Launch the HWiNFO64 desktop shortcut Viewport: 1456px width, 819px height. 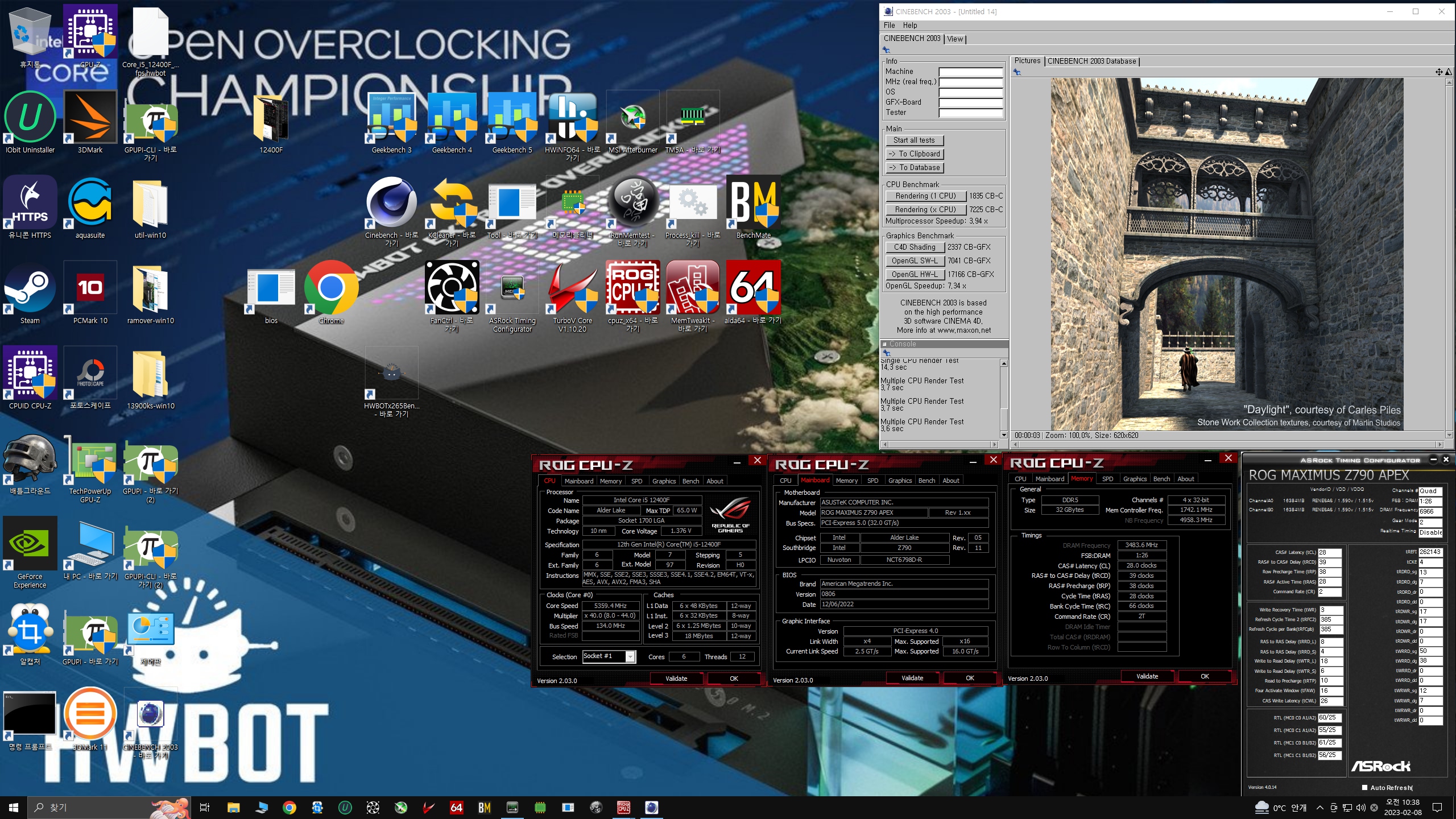(572, 126)
